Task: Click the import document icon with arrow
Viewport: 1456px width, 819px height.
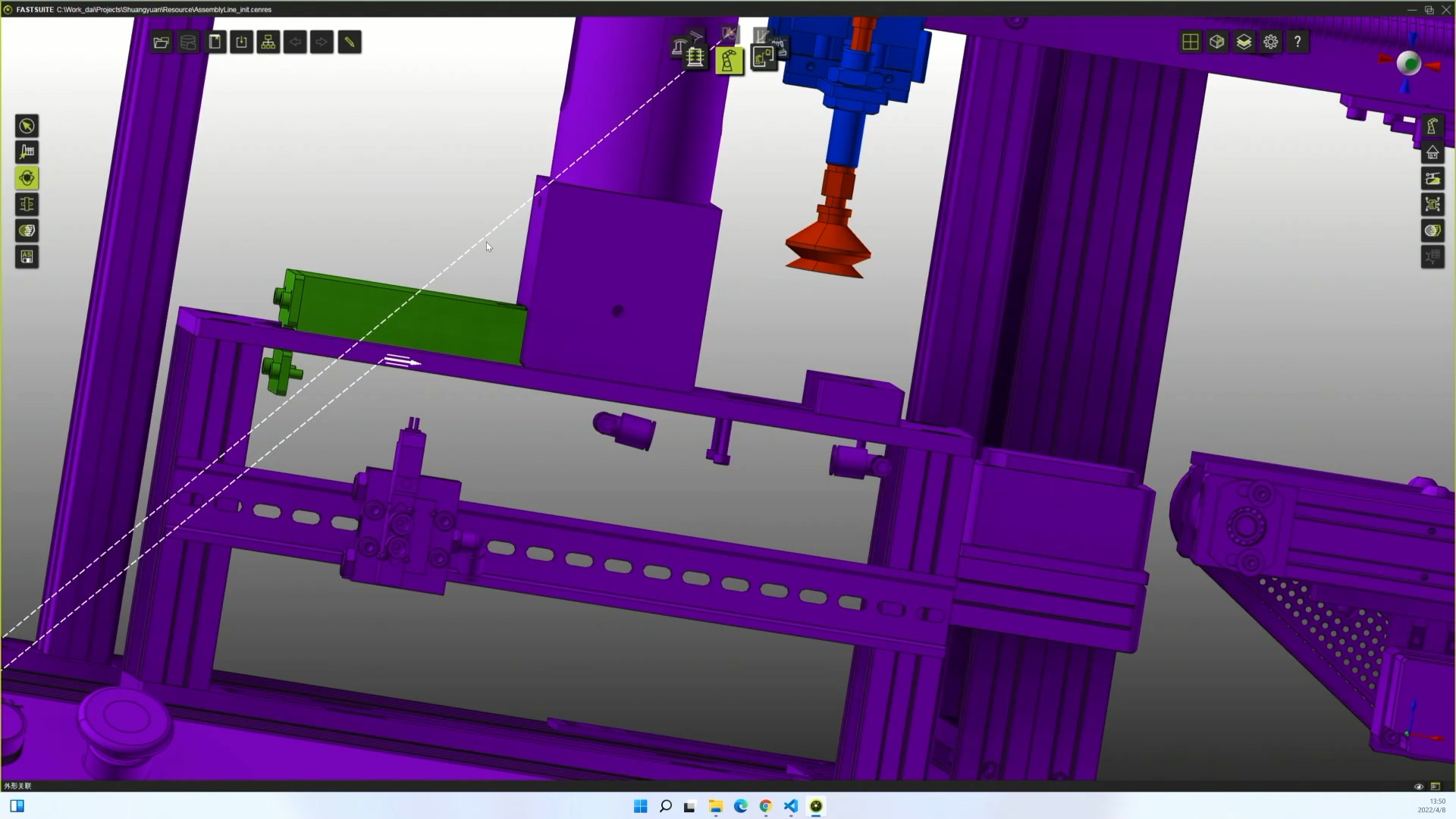Action: pyautogui.click(x=242, y=42)
